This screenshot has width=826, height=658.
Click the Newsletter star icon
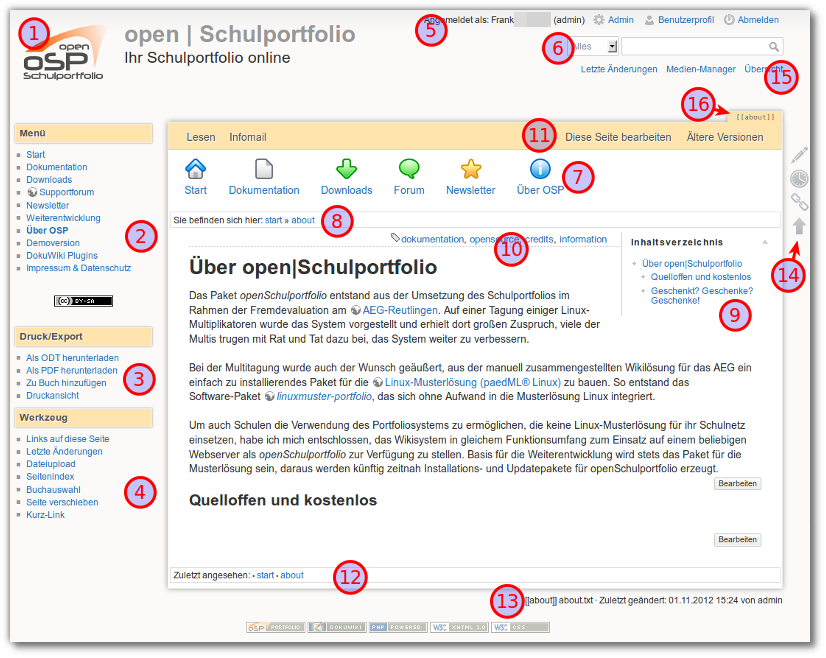[471, 169]
